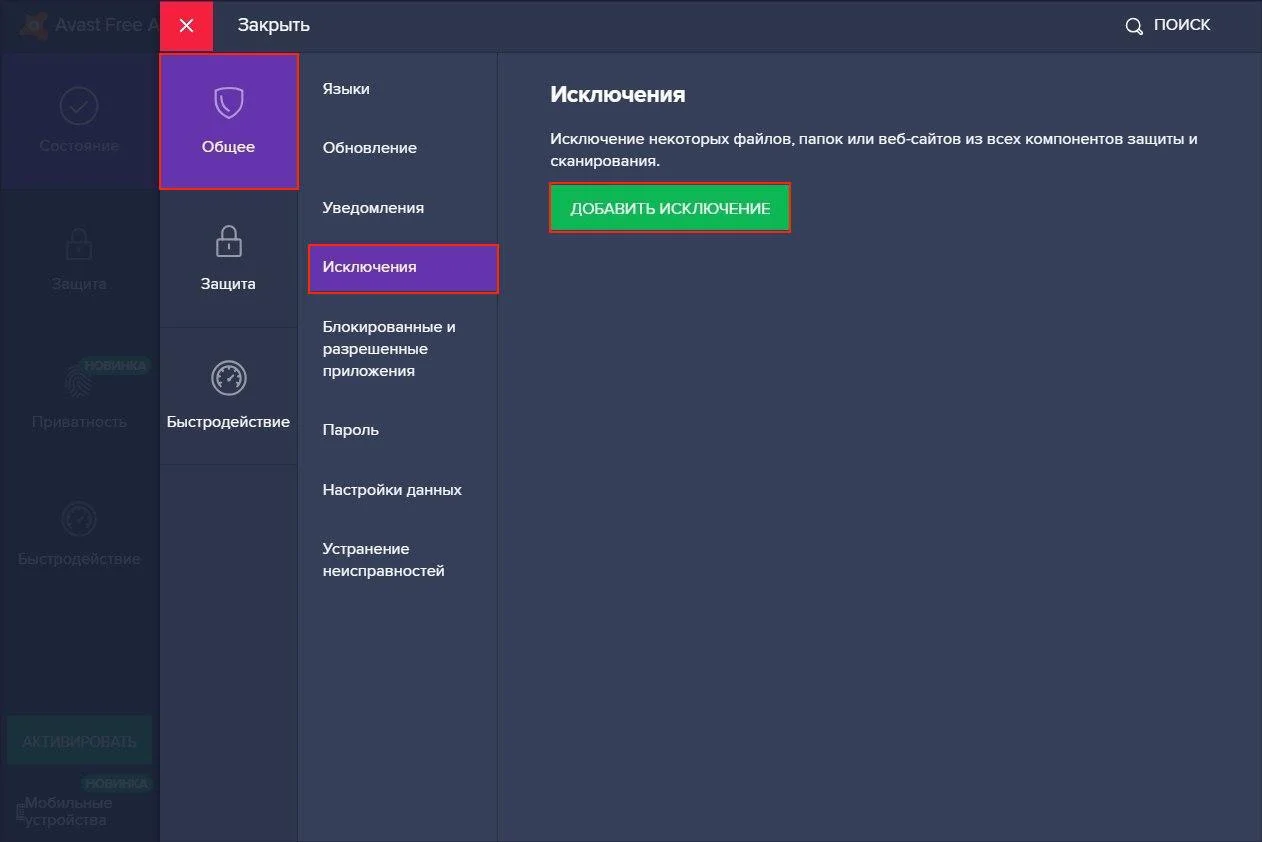Go to Уведомления settings

(373, 208)
